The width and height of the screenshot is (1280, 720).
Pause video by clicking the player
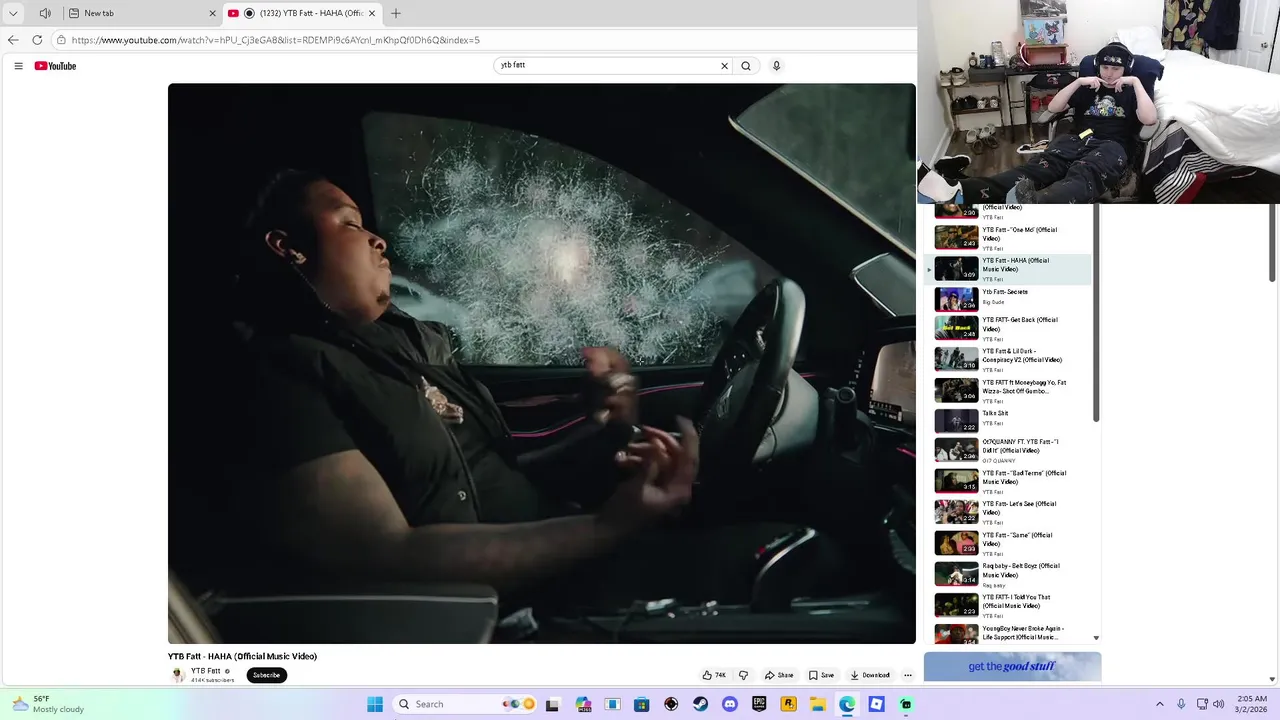pyautogui.click(x=541, y=363)
